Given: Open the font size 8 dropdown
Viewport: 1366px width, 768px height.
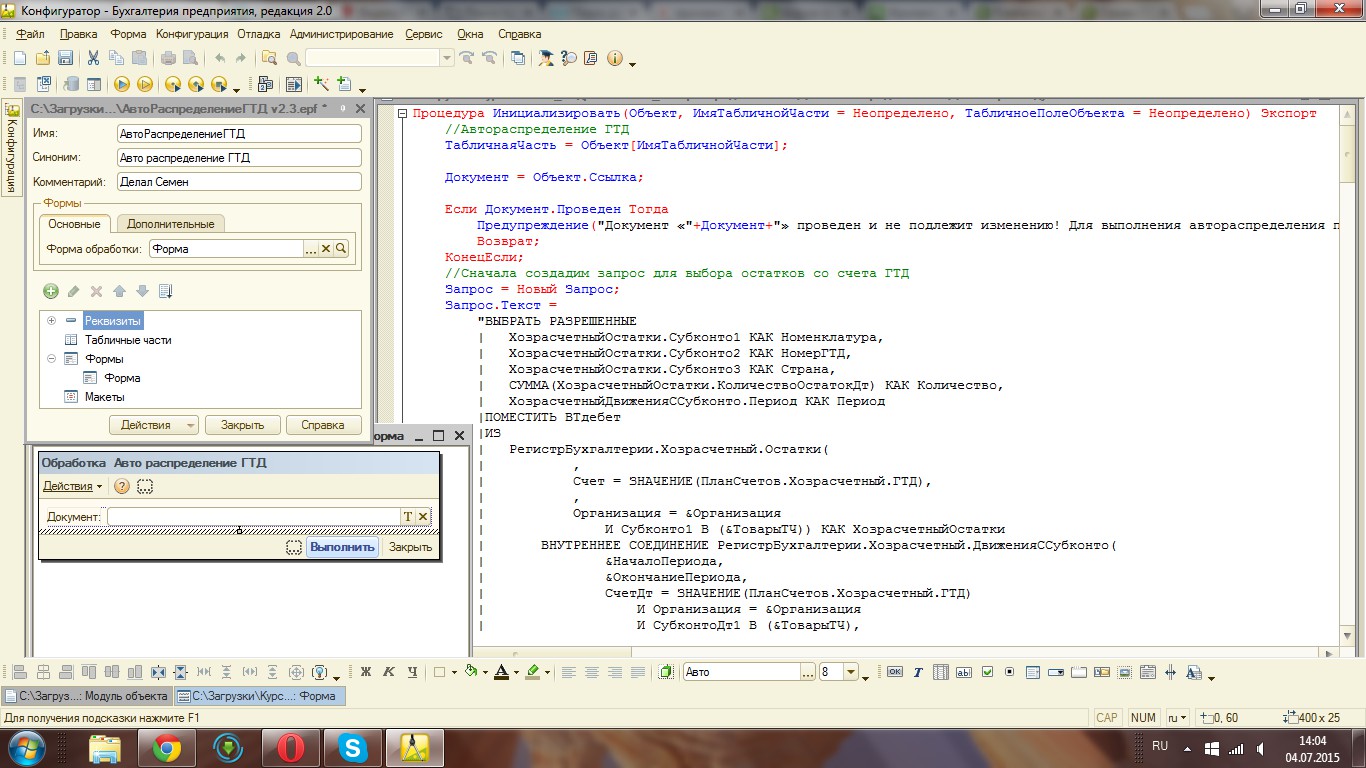Looking at the screenshot, I should click(x=852, y=672).
